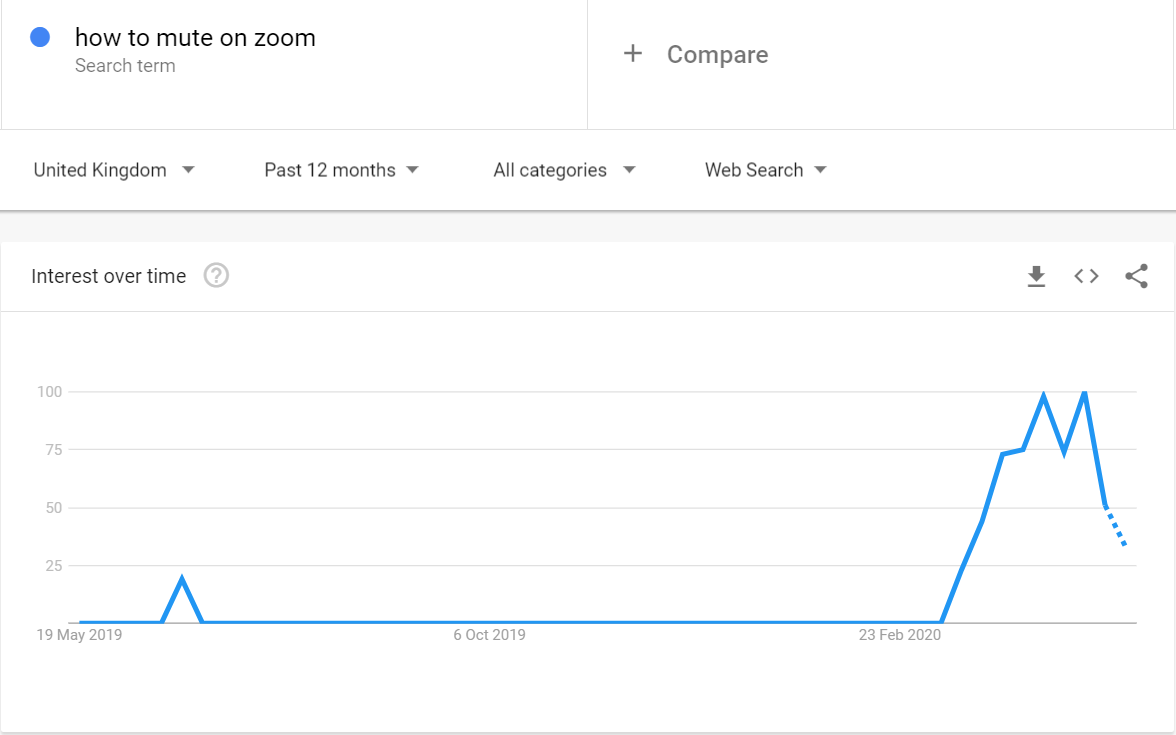Click the 23 Feb 2020 axis date label
The image size is (1176, 735).
coord(900,634)
